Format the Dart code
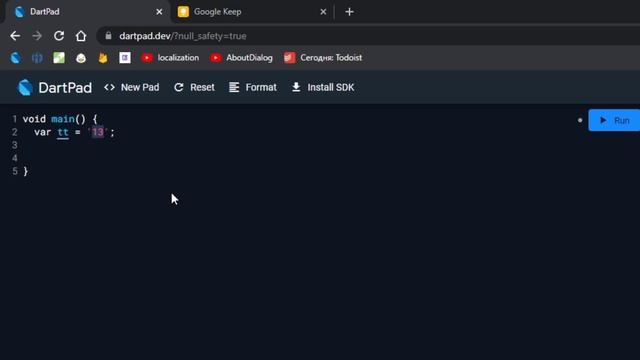 coord(253,87)
